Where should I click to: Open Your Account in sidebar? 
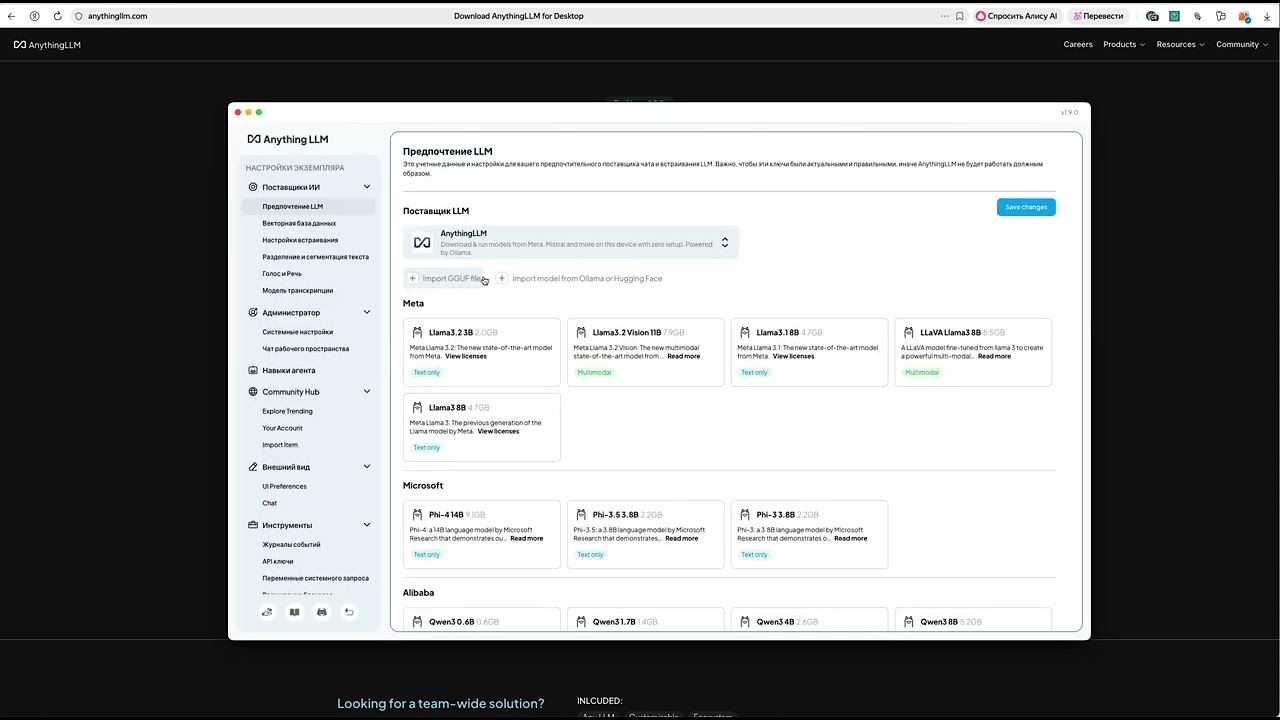pos(282,428)
